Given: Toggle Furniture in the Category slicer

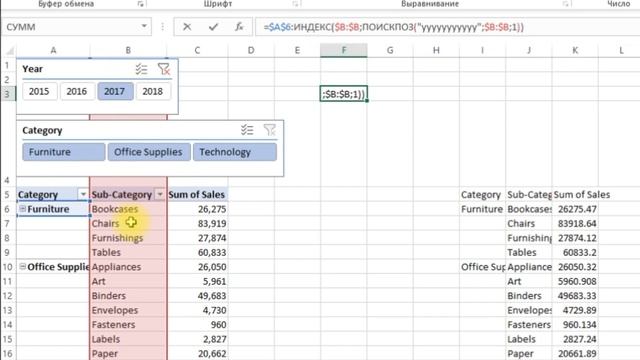Looking at the screenshot, I should pos(64,152).
